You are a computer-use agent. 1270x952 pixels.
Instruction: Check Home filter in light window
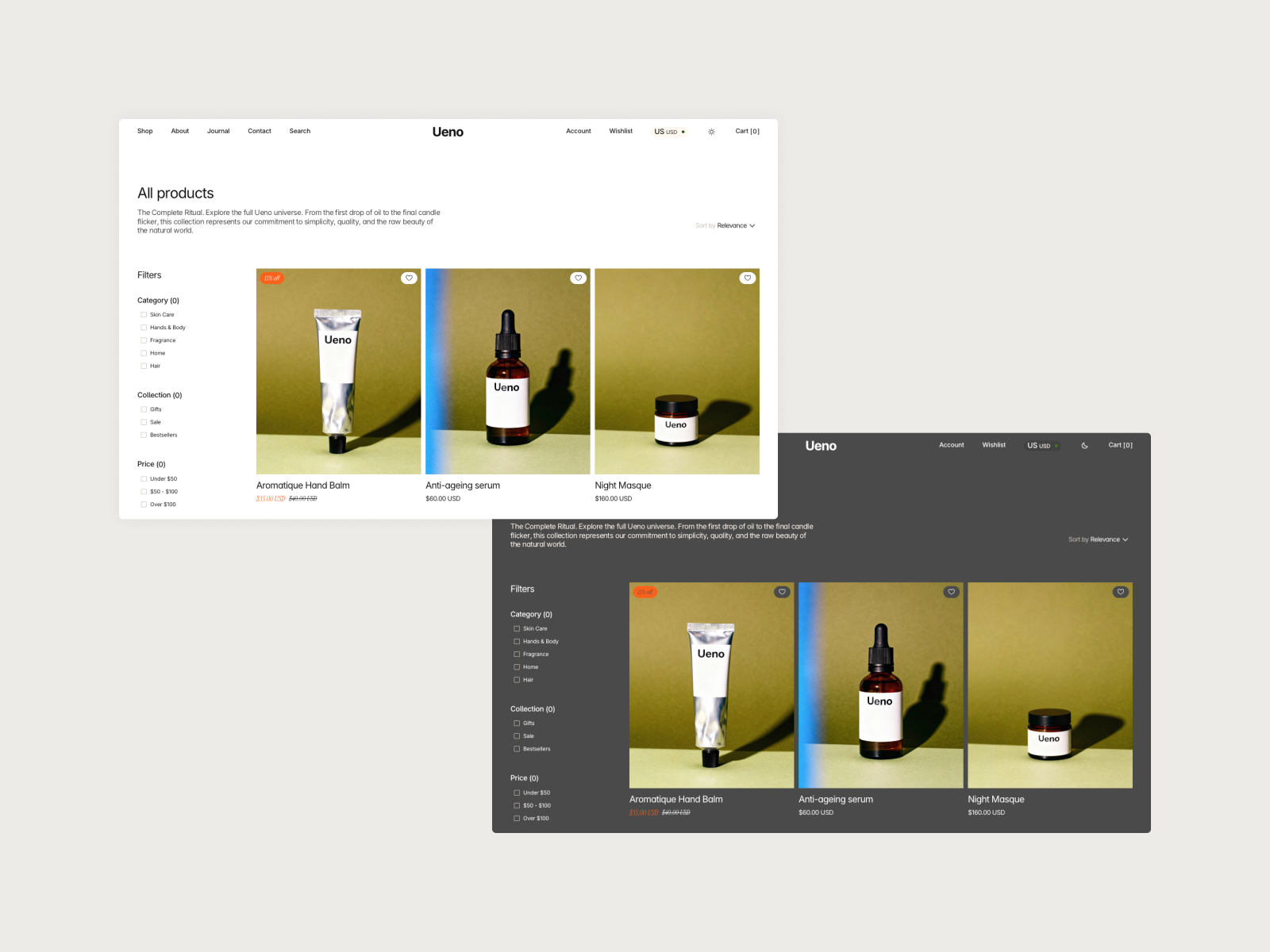(144, 353)
